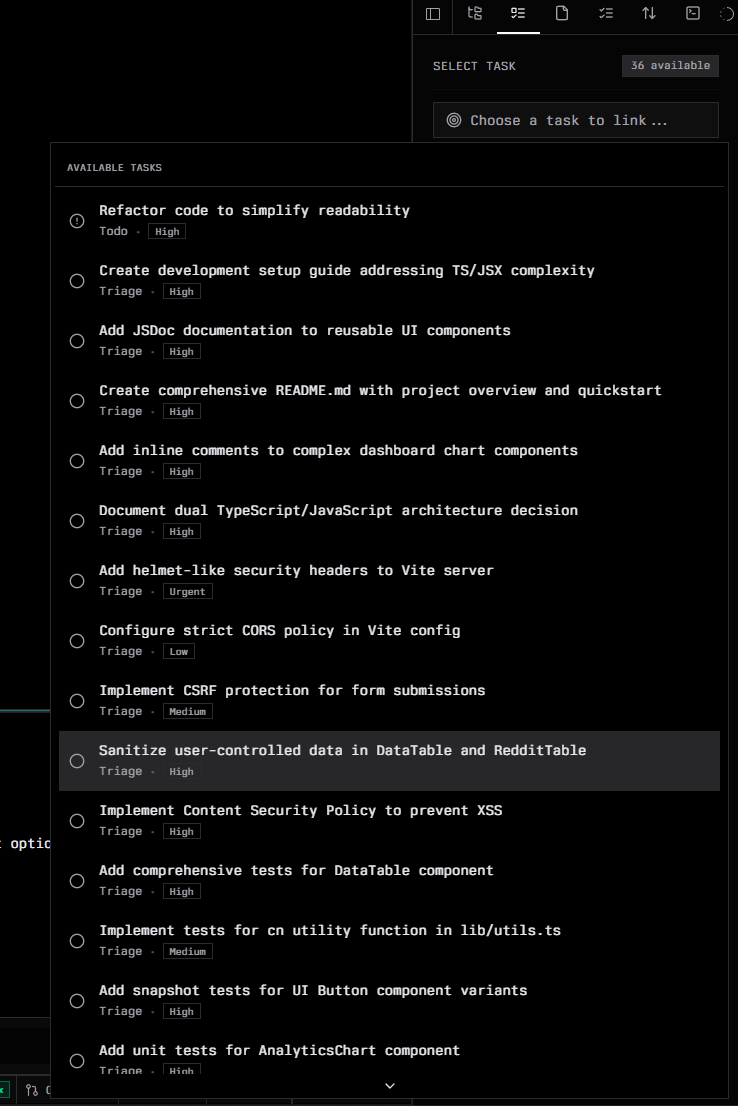Click the down chevron below task list

coord(389,1086)
